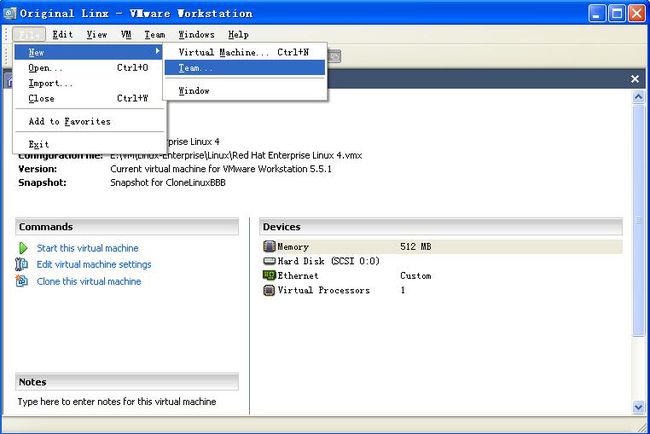Image resolution: width=650 pixels, height=434 pixels.
Task: Click the Virtual Processors icon
Action: pyautogui.click(x=269, y=290)
